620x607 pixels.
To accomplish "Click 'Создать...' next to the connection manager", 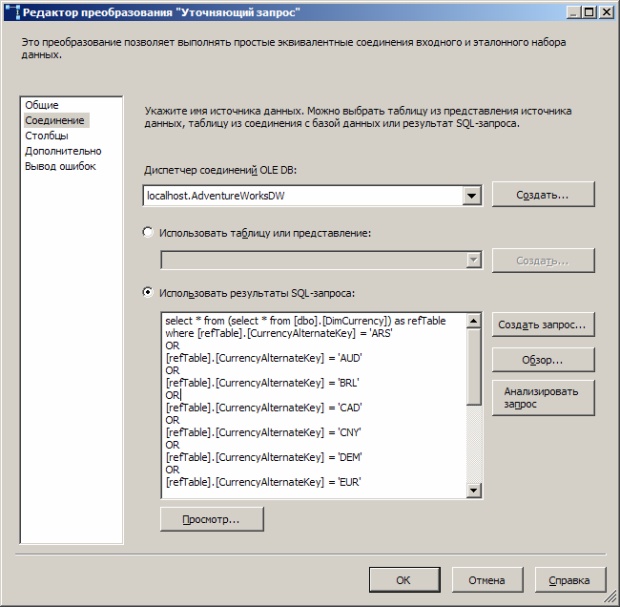I will [x=543, y=195].
